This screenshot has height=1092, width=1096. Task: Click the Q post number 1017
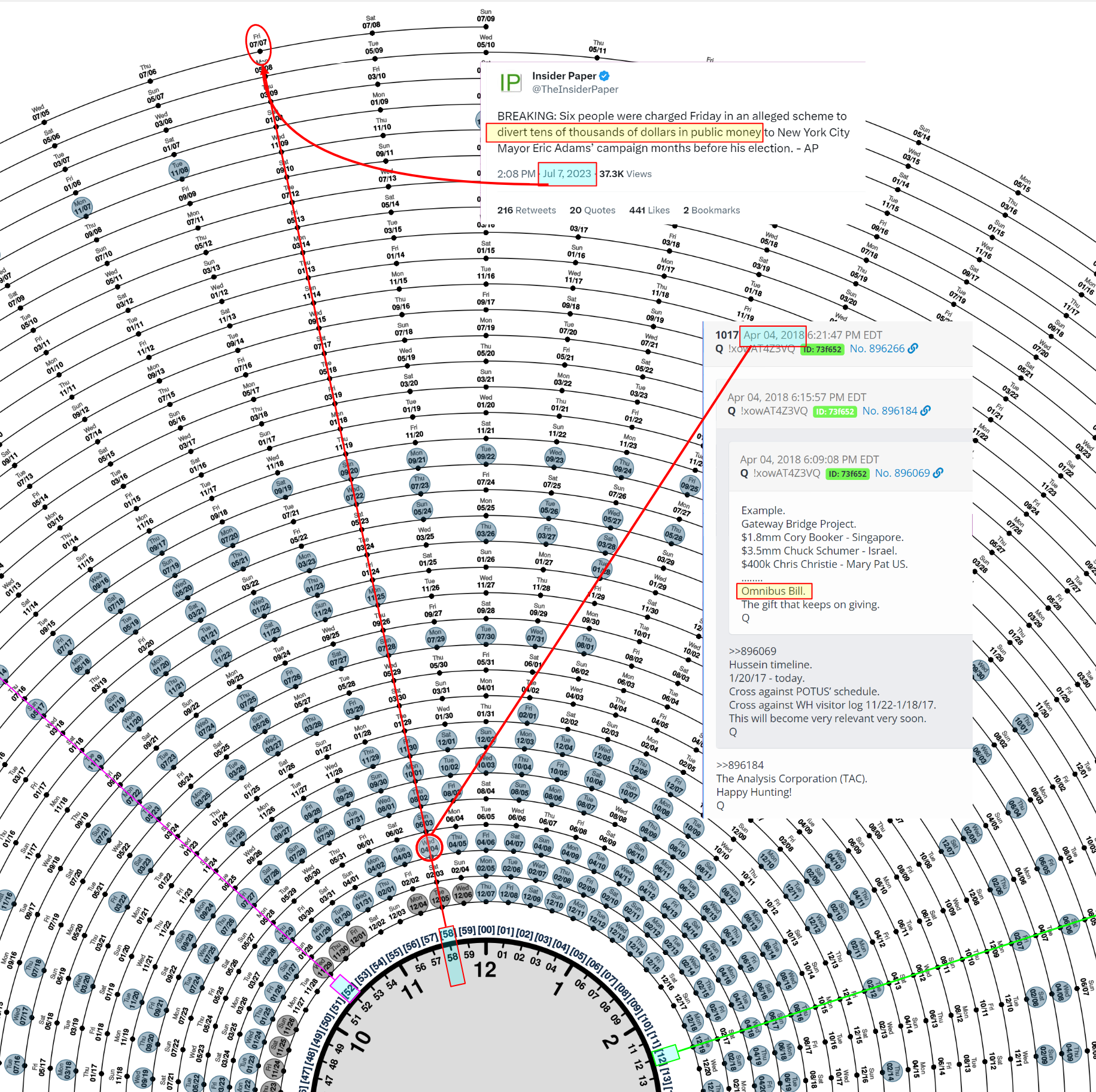(727, 335)
